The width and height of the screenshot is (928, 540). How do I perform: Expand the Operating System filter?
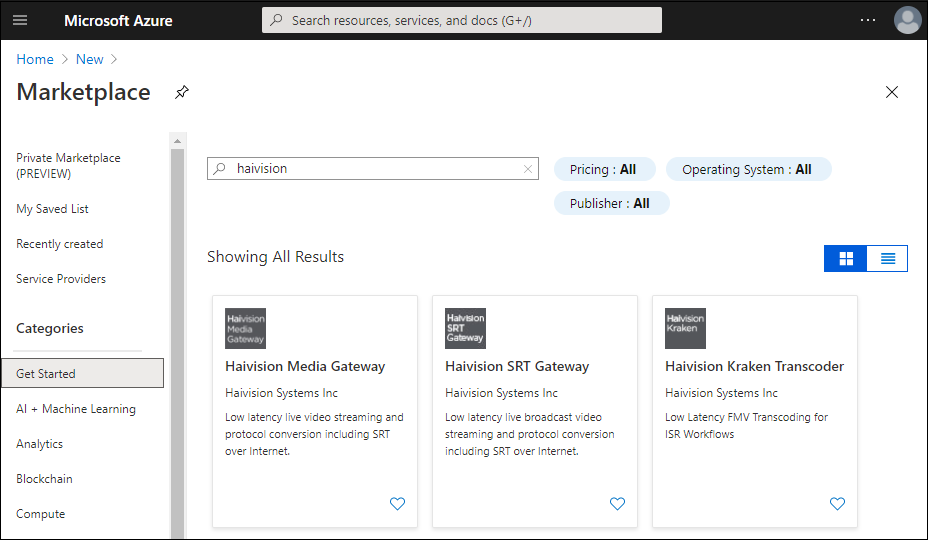pyautogui.click(x=747, y=170)
